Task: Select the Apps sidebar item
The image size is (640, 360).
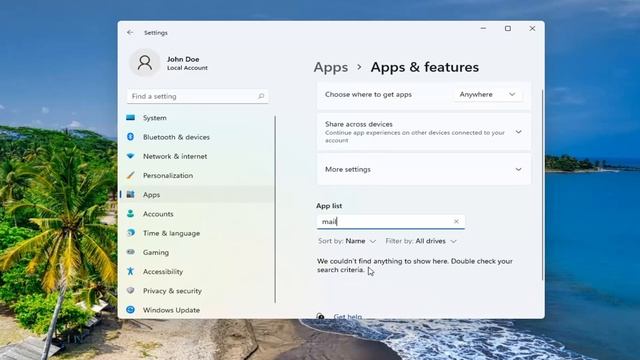Action: [197, 194]
